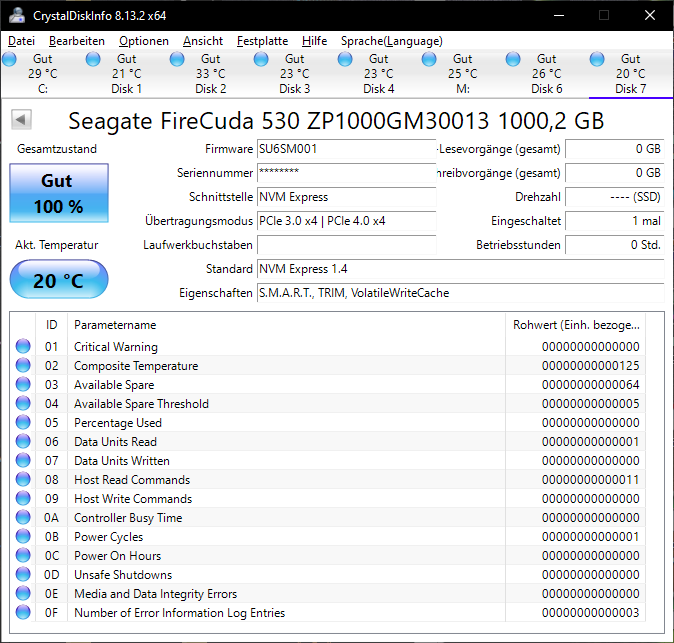This screenshot has width=674, height=643.
Task: Click the Eigenschaften field
Action: pos(461,293)
